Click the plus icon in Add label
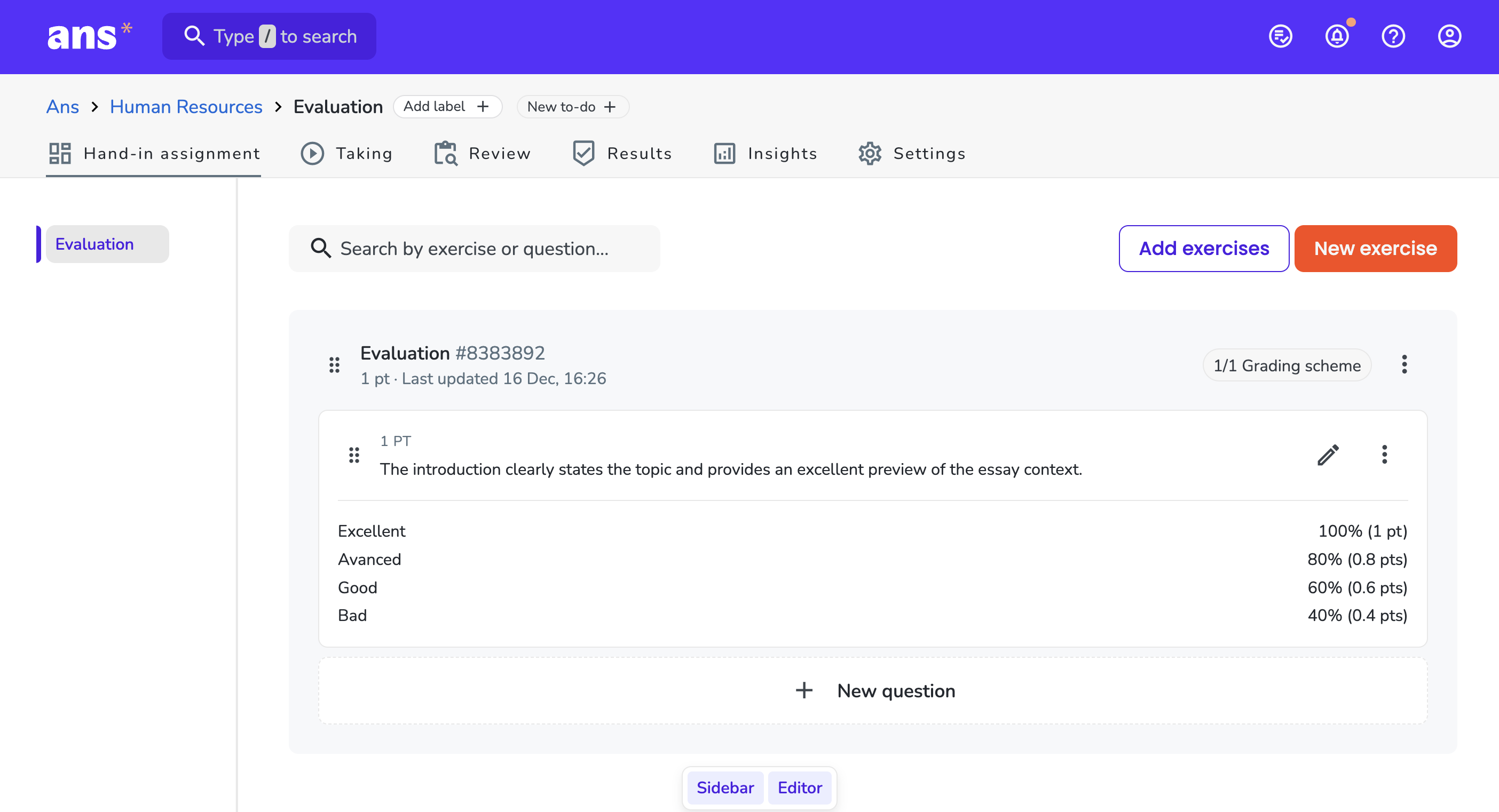The height and width of the screenshot is (812, 1499). pos(483,107)
